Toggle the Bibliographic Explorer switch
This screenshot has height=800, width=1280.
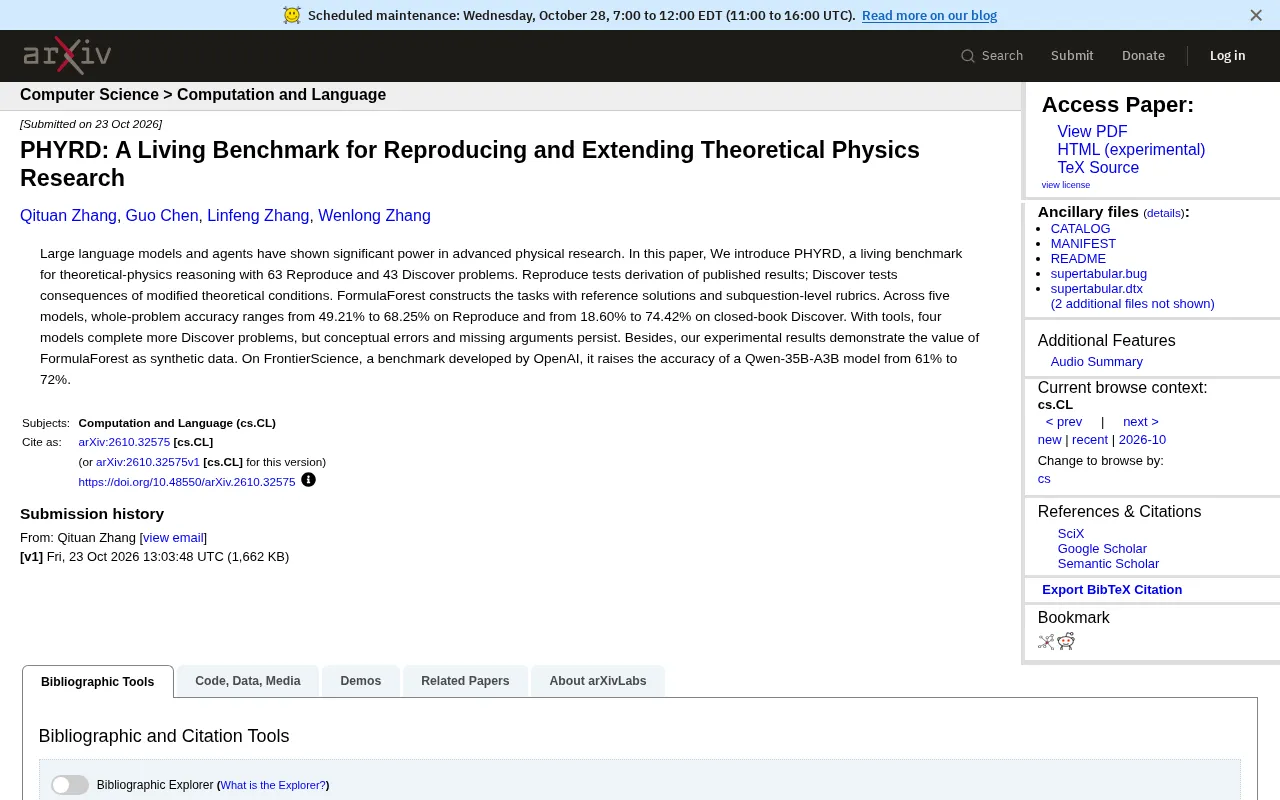(70, 785)
